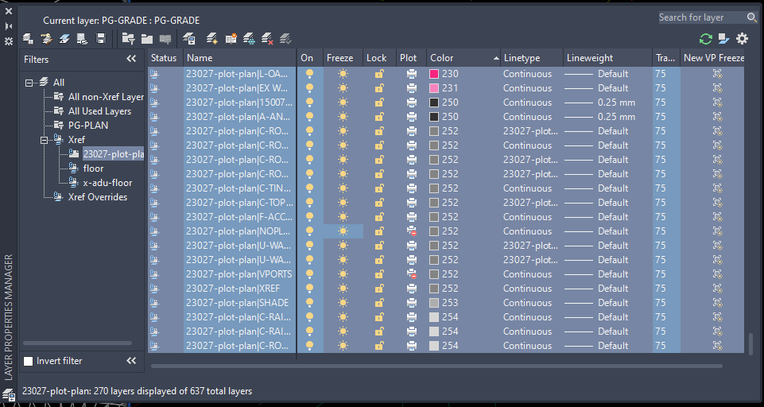Click the status icon of the VPORTS layer
This screenshot has height=407, width=764.
pyautogui.click(x=154, y=274)
